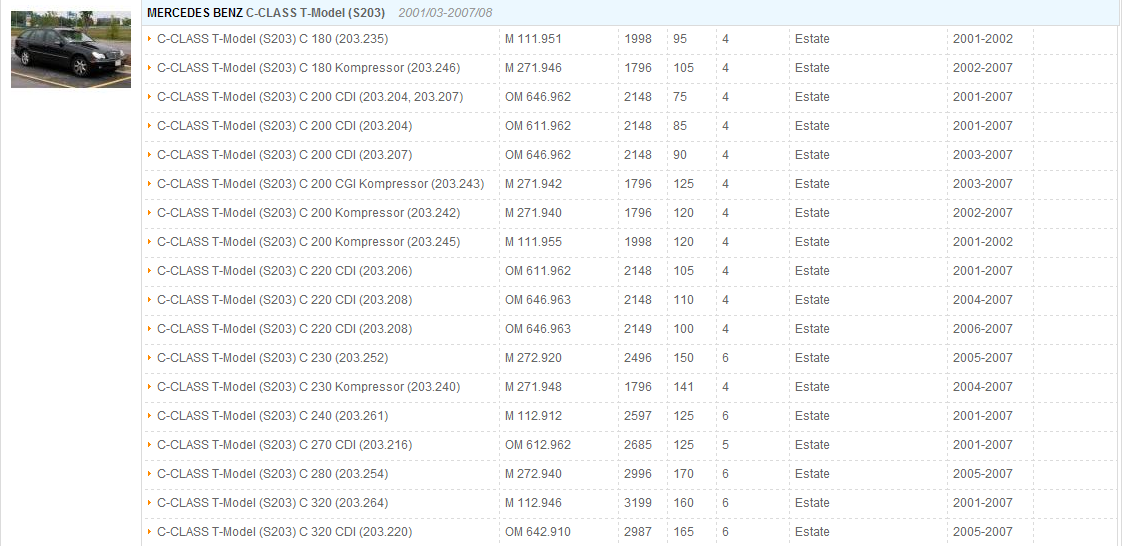Click the MERCEDES BENZ C-CLASS T-Model (S203) header
The height and width of the screenshot is (546, 1125).
pos(265,13)
